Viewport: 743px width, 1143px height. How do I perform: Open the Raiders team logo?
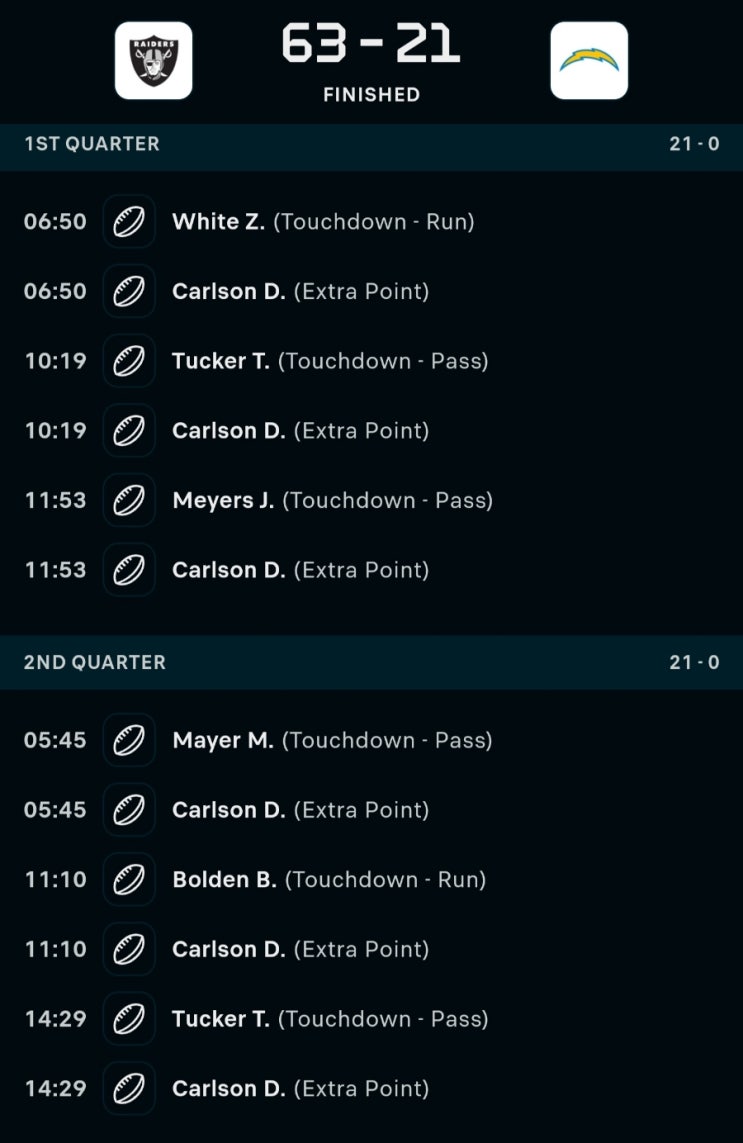(x=153, y=61)
